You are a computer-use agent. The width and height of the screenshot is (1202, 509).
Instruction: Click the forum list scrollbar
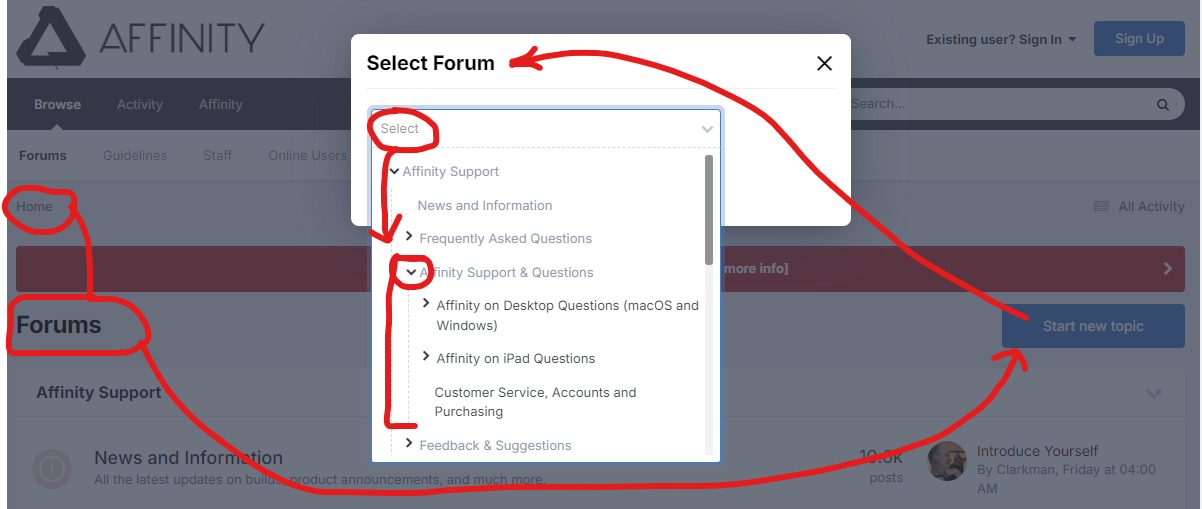click(x=709, y=209)
